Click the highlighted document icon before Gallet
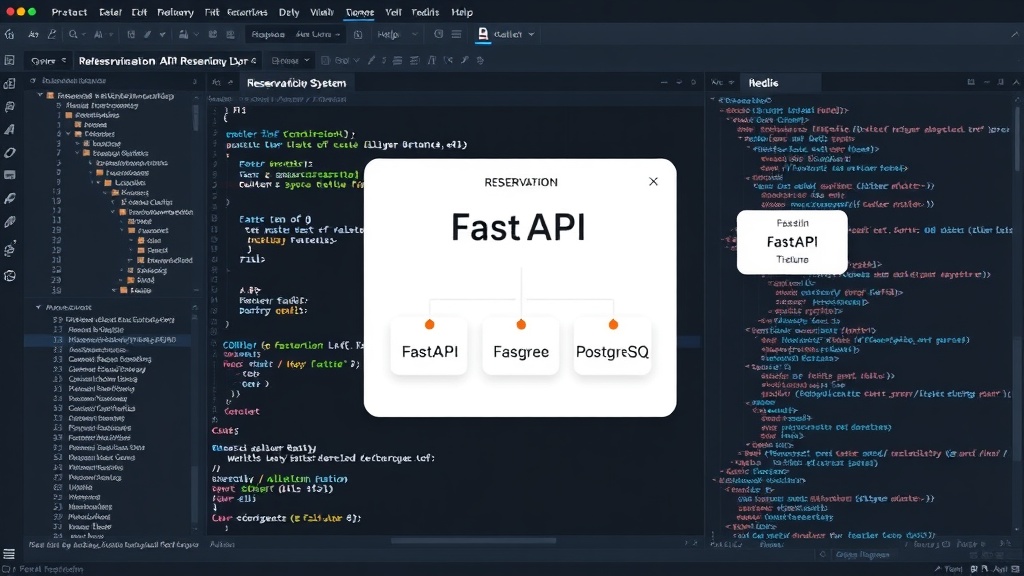Image resolution: width=1024 pixels, height=576 pixels. (x=483, y=34)
